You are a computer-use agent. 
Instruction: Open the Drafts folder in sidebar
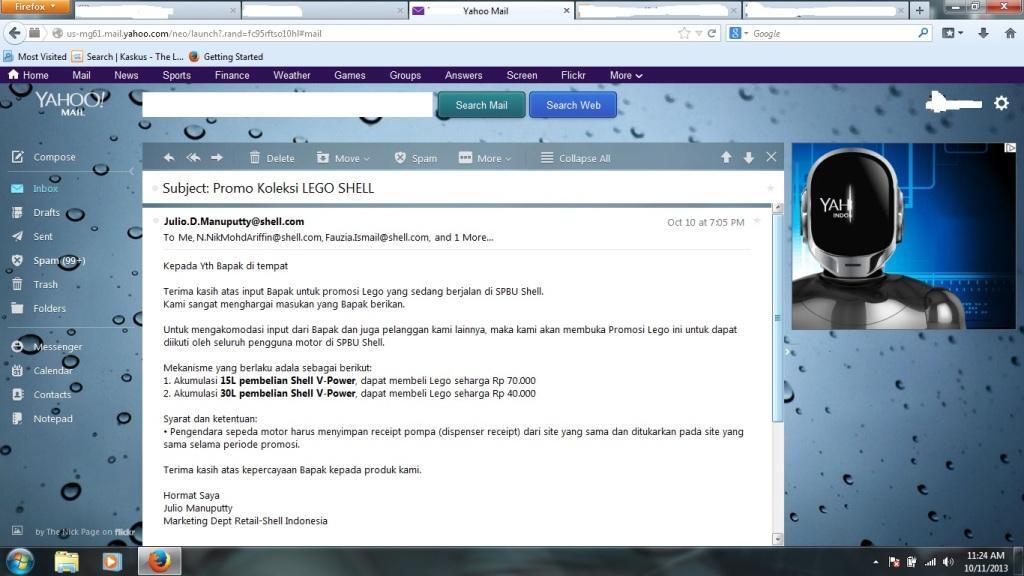tap(46, 212)
